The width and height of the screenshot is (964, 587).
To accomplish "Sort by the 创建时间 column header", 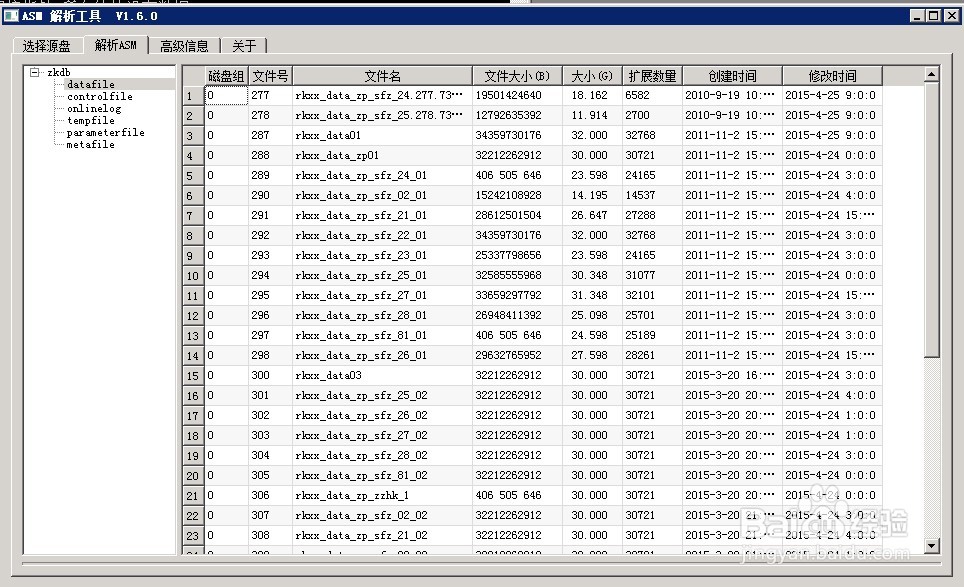I will (732, 76).
